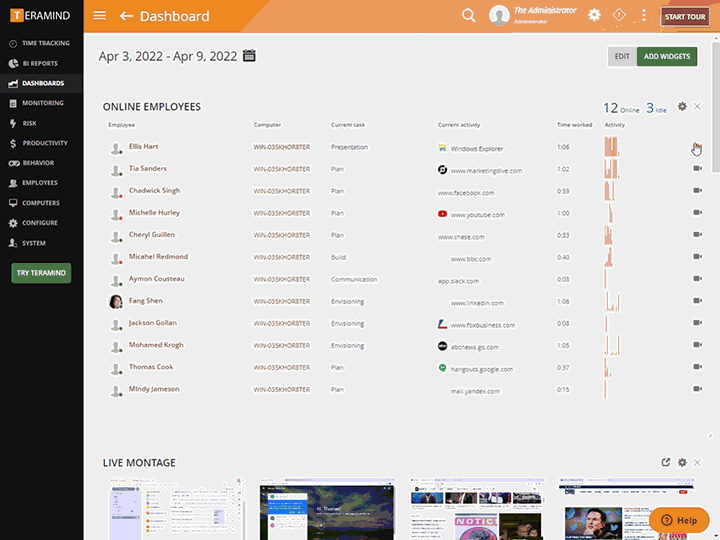Image resolution: width=720 pixels, height=540 pixels.
Task: Open Online Employees widget gear settings
Action: click(x=682, y=107)
